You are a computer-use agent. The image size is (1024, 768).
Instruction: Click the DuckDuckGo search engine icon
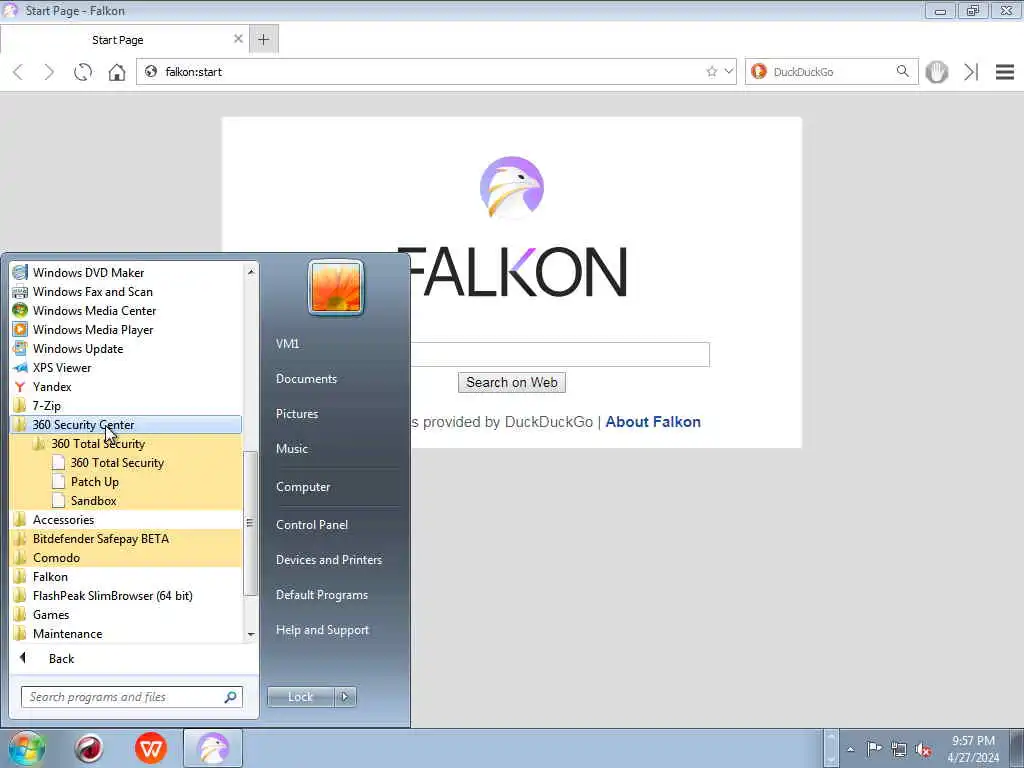[x=759, y=72]
